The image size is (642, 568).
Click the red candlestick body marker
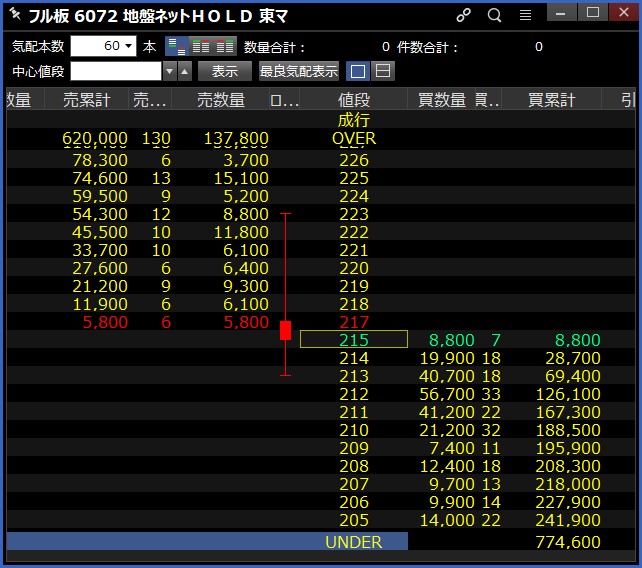tap(285, 330)
